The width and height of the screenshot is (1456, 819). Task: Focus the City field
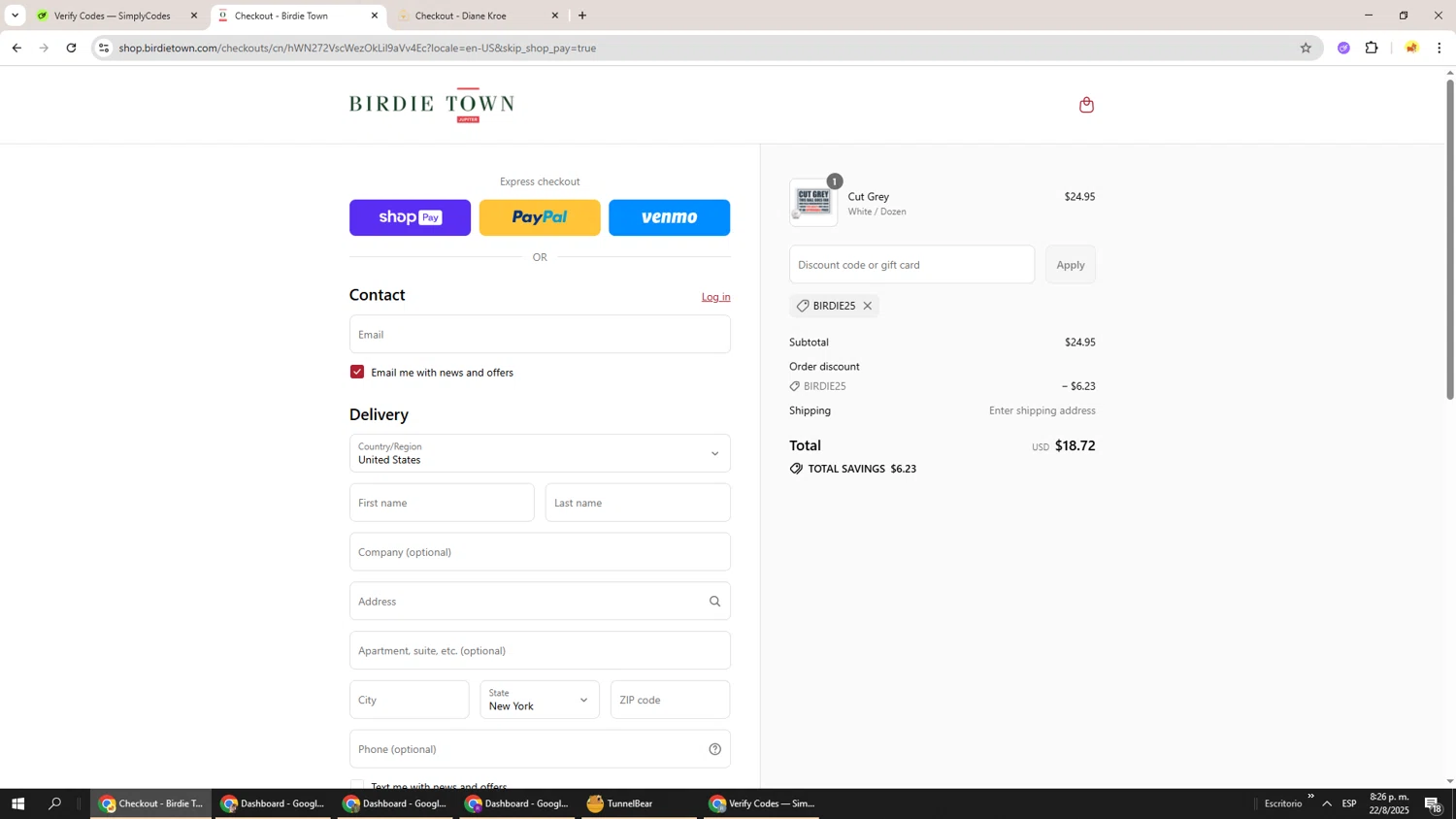409,700
